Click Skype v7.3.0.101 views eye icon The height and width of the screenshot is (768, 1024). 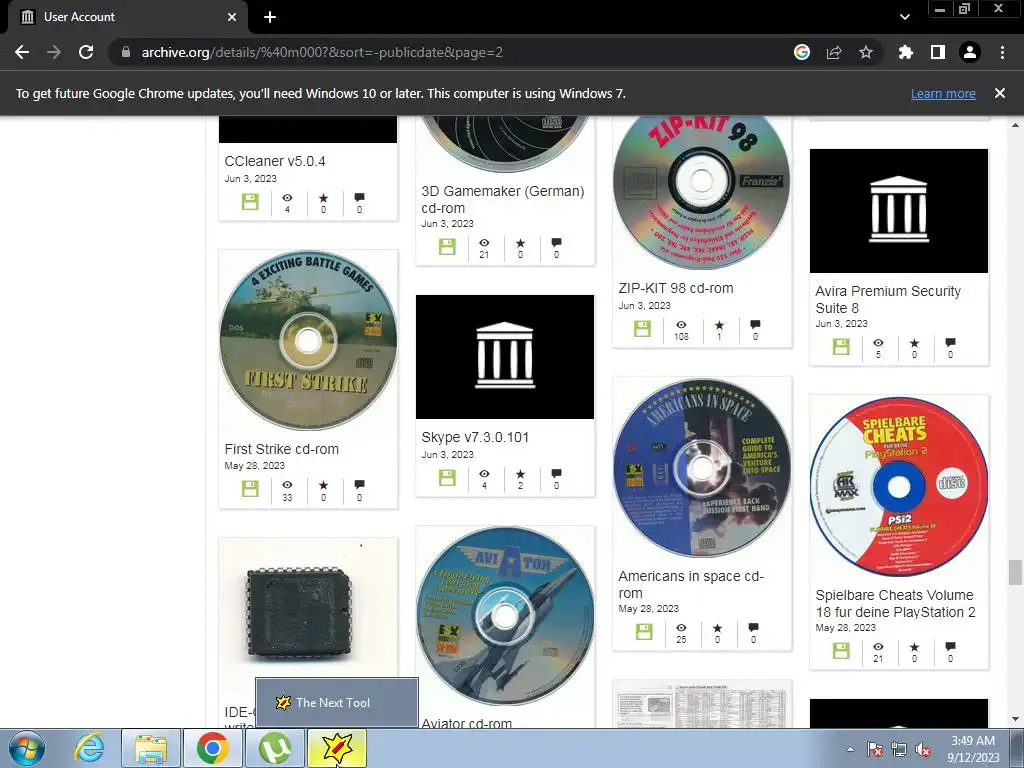484,474
